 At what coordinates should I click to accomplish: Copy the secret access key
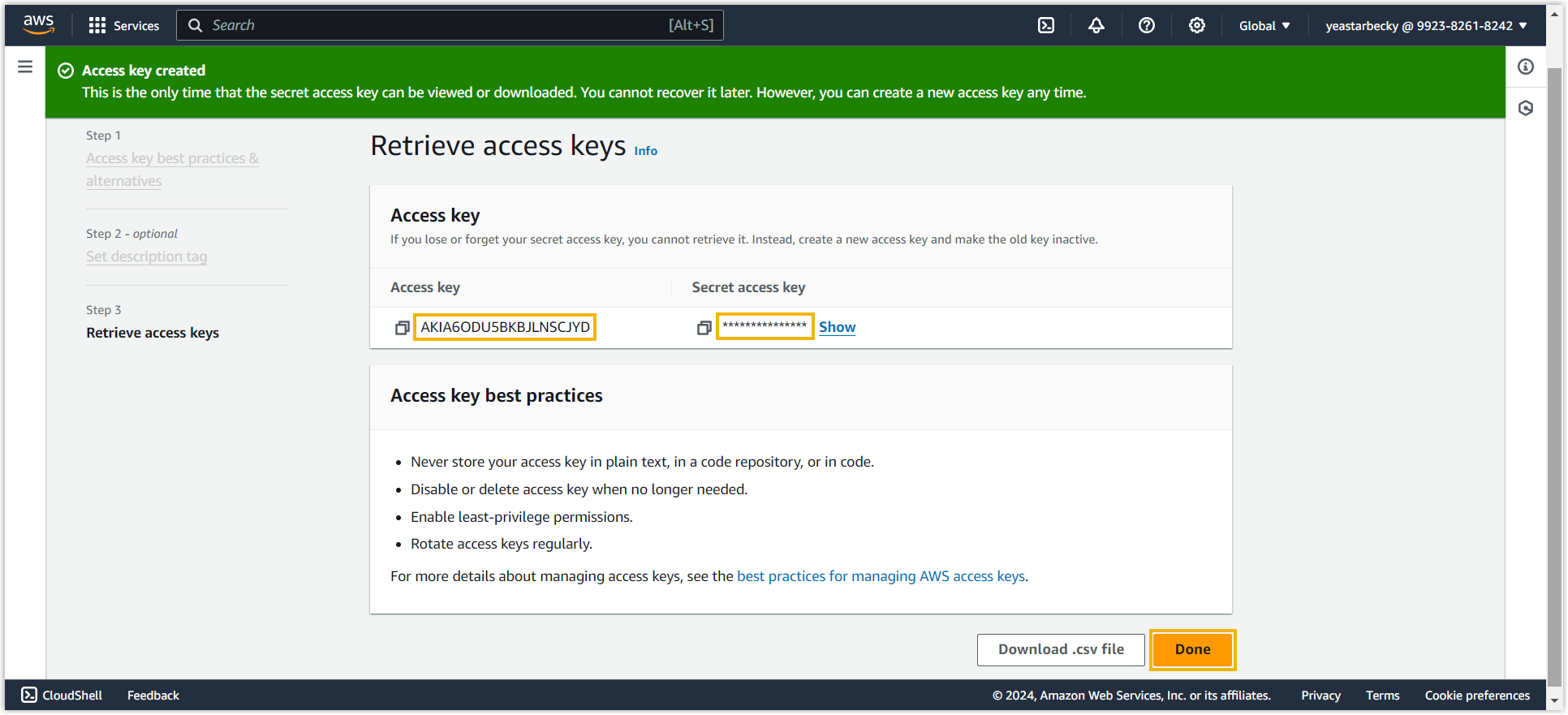tap(704, 328)
